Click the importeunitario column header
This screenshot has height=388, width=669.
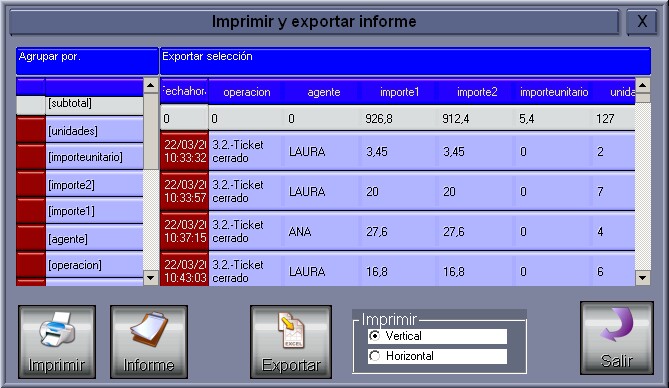[554, 92]
